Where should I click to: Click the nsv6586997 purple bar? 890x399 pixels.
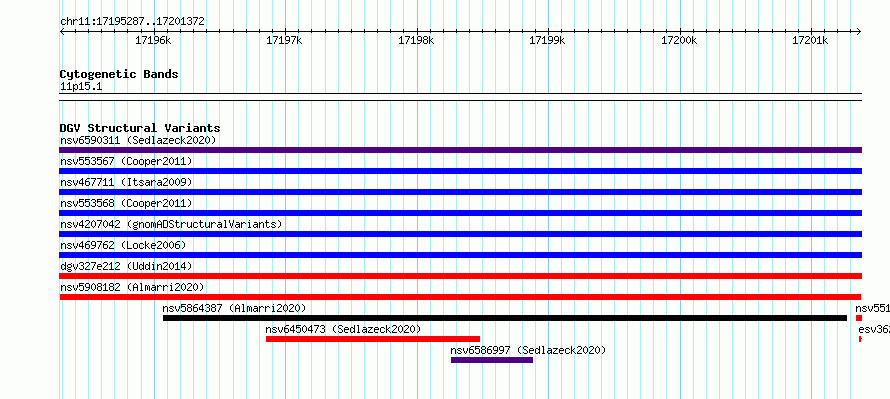492,360
